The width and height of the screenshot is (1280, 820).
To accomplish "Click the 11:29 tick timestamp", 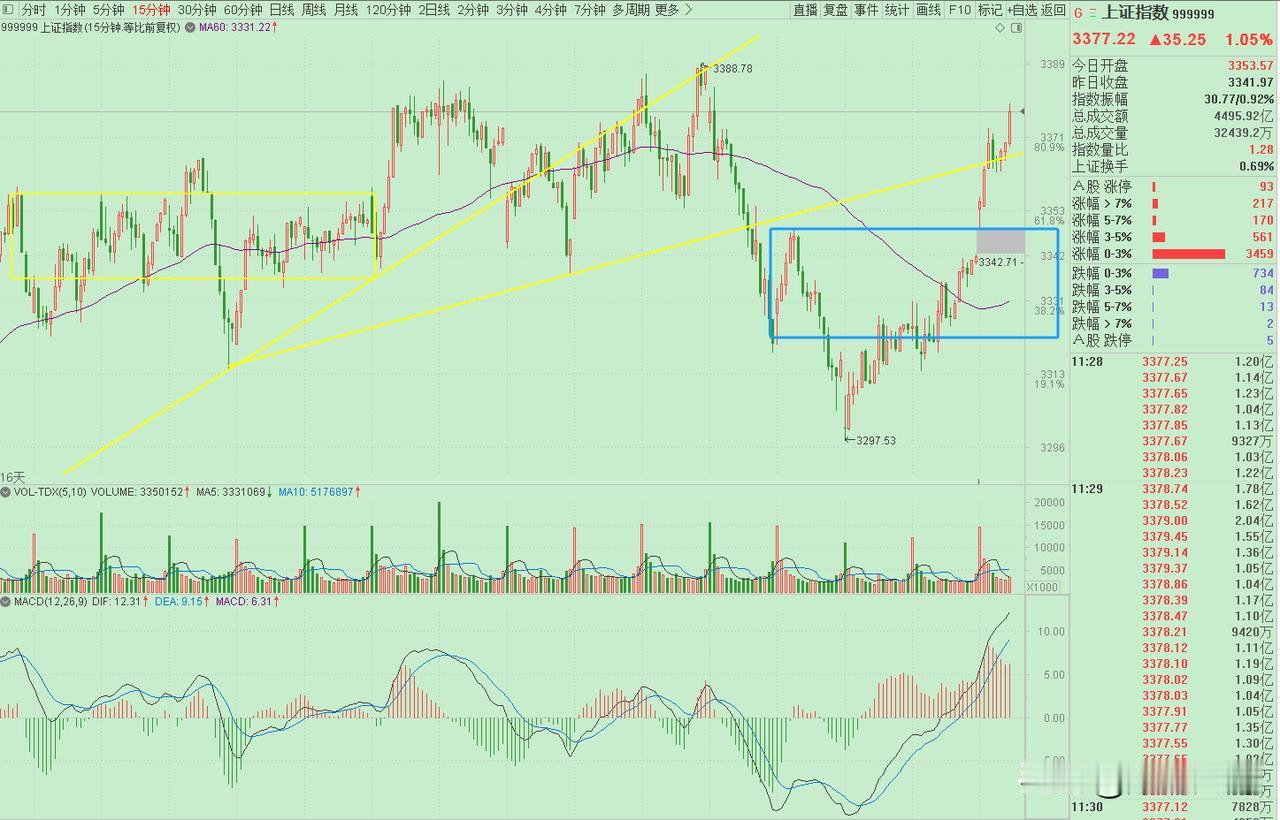I will tap(1087, 488).
